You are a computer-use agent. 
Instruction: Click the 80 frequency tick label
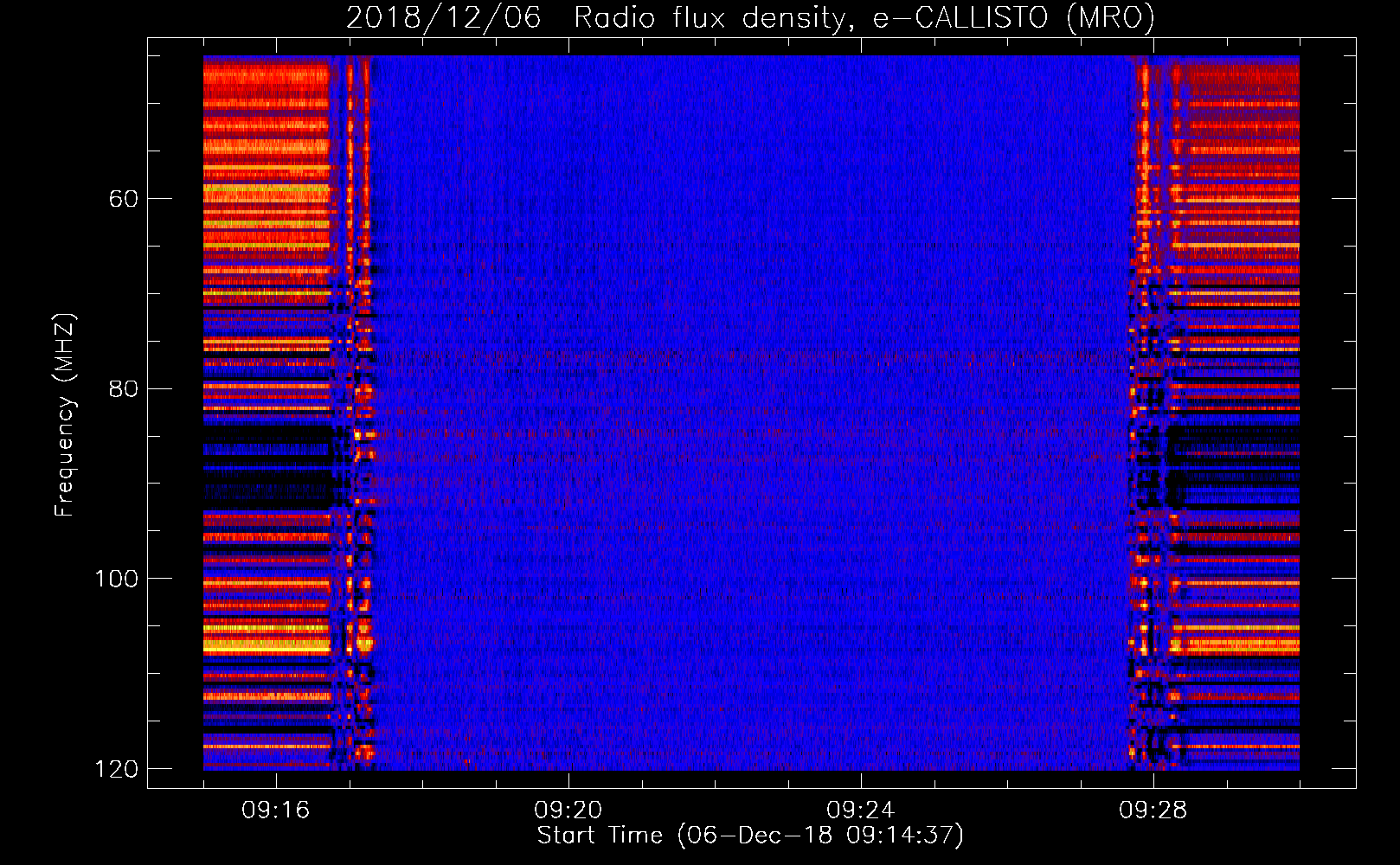[x=123, y=388]
